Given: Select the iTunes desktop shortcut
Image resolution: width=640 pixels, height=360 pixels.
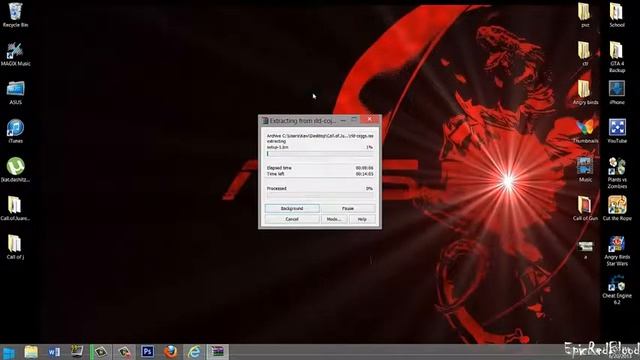Looking at the screenshot, I should (15, 131).
